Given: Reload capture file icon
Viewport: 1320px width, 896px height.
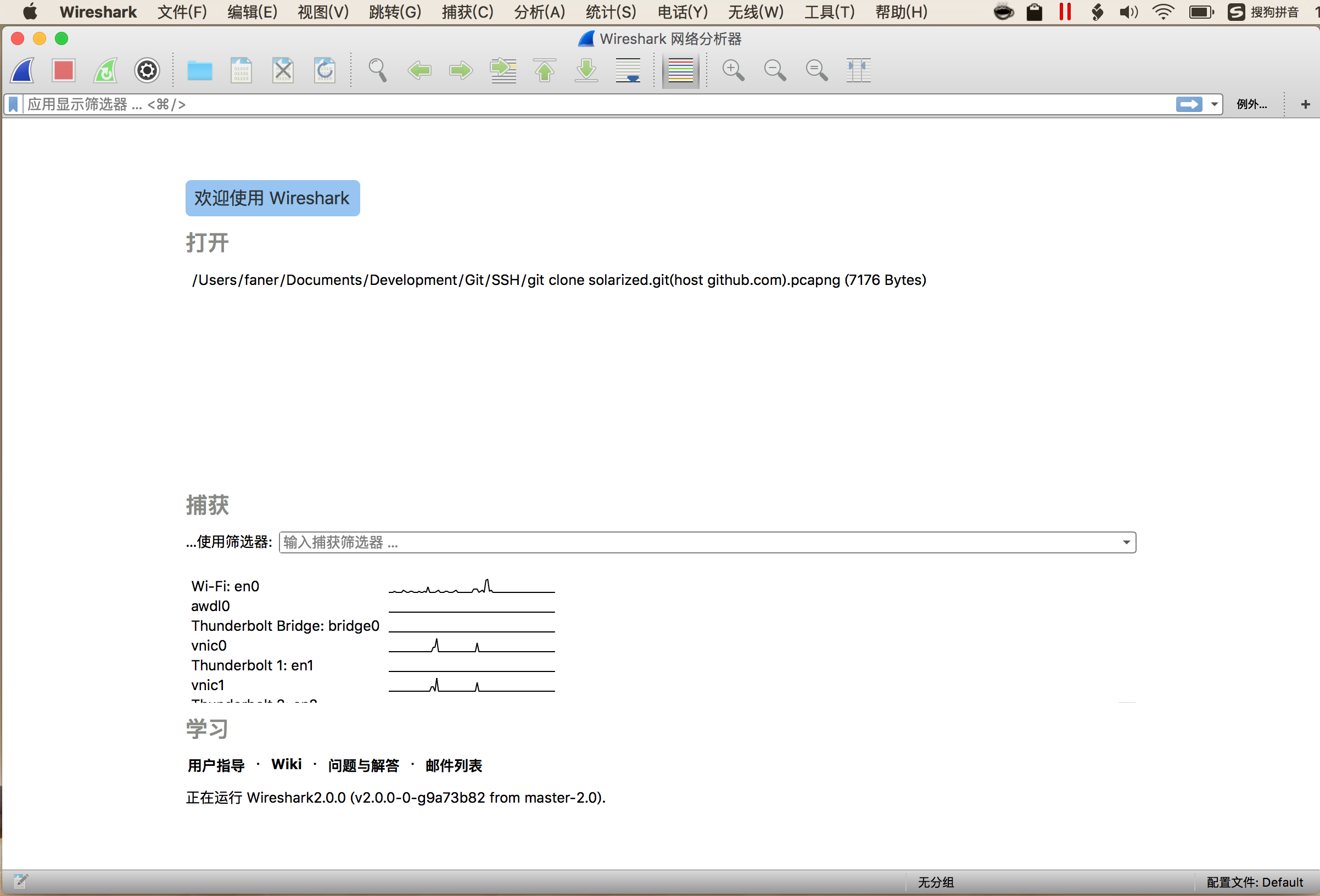Looking at the screenshot, I should pos(325,70).
